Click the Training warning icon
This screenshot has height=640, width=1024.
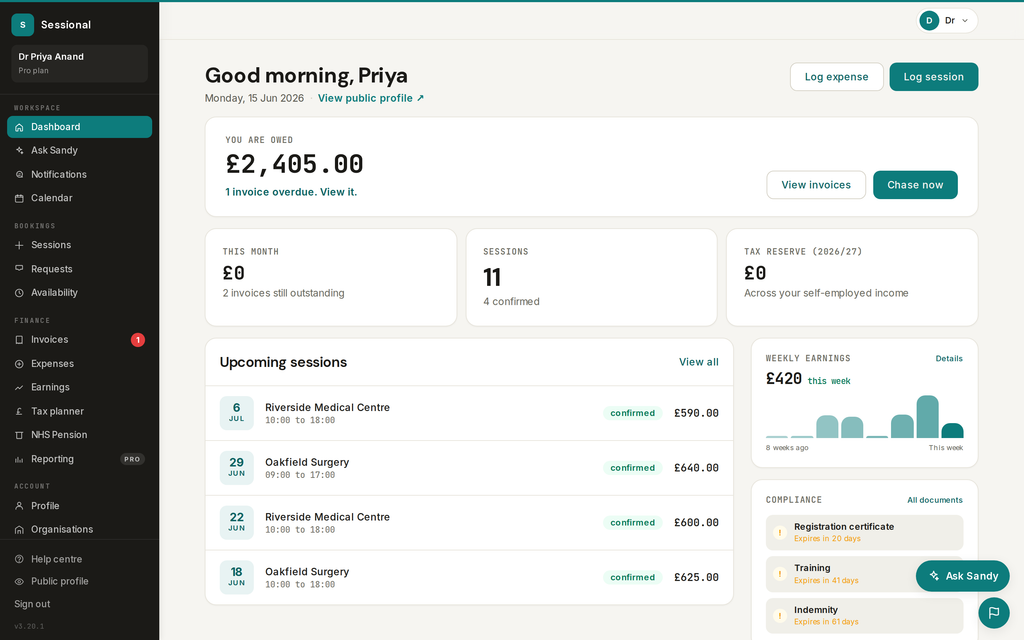pyautogui.click(x=780, y=574)
